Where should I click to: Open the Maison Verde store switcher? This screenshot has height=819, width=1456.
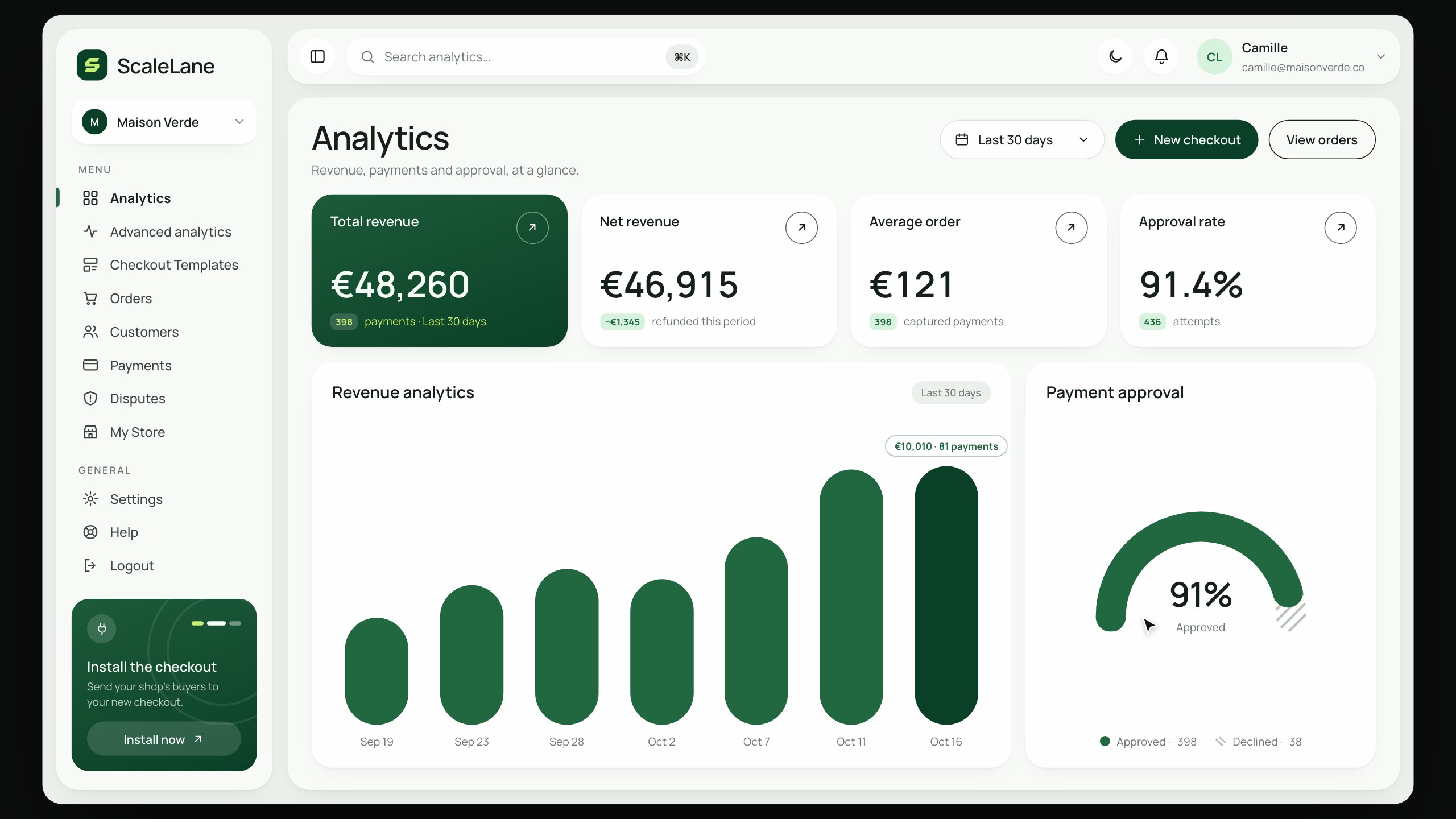[x=164, y=122]
